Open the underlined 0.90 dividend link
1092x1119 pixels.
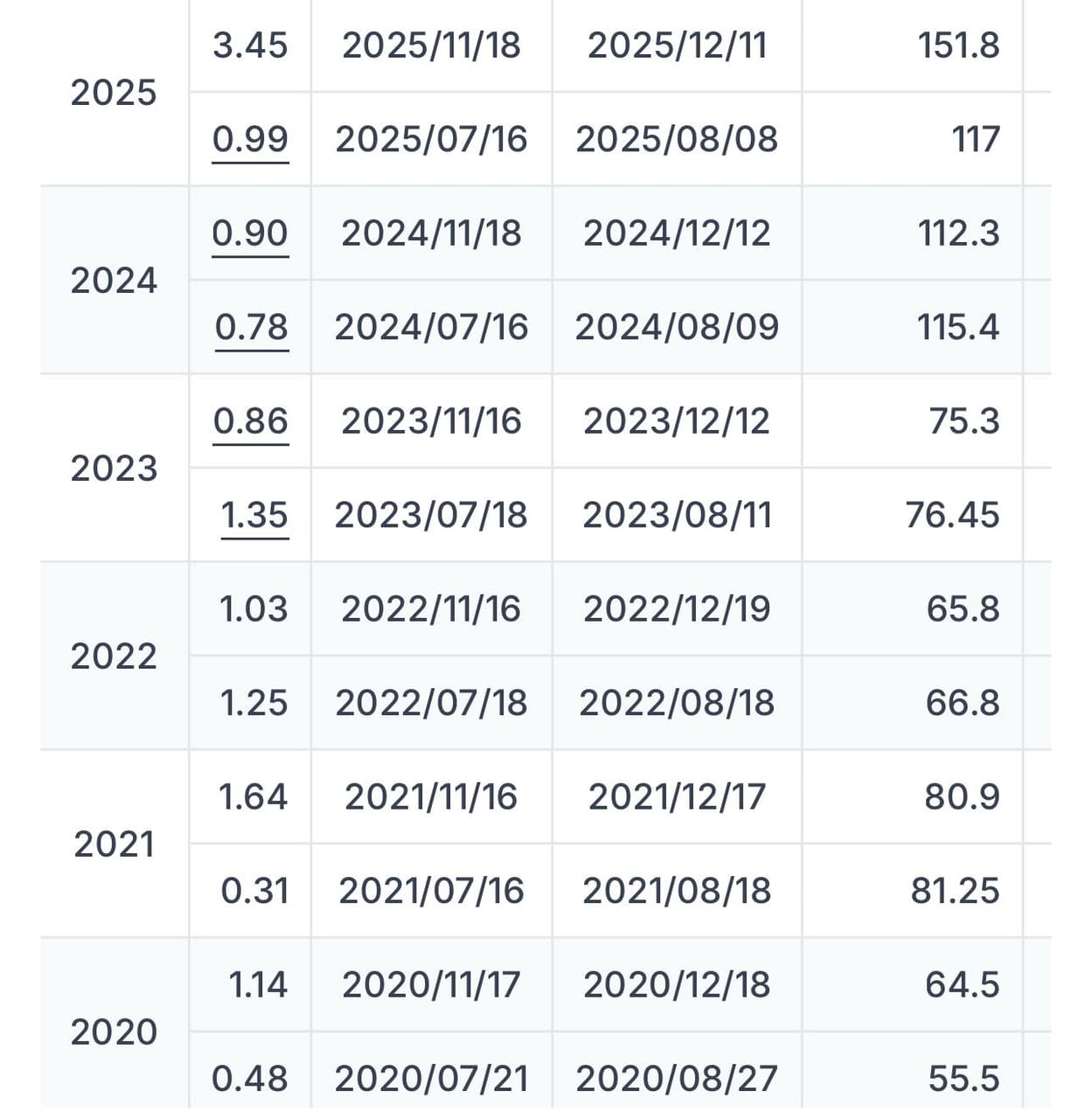(x=250, y=233)
